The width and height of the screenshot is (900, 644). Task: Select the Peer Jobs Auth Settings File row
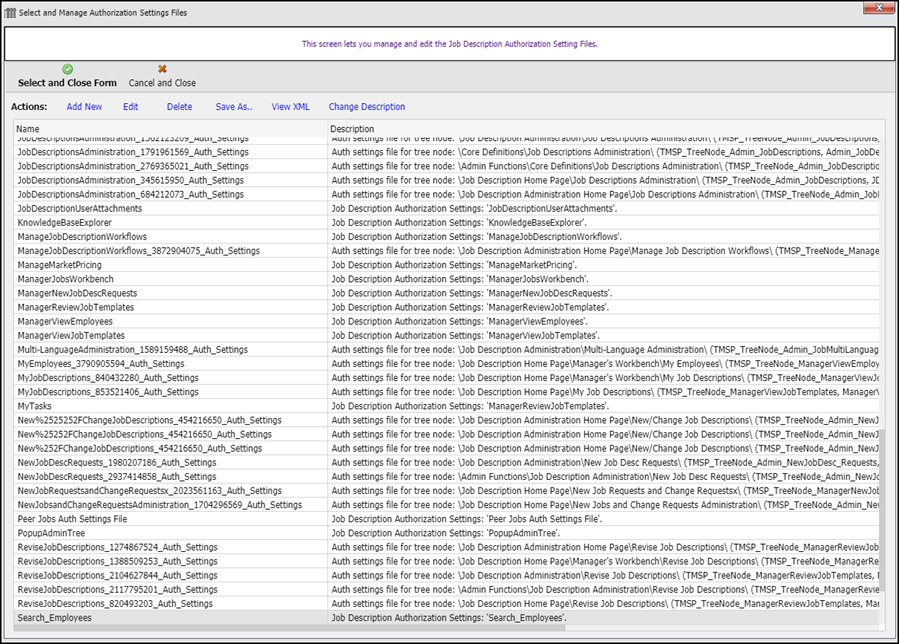(x=447, y=519)
